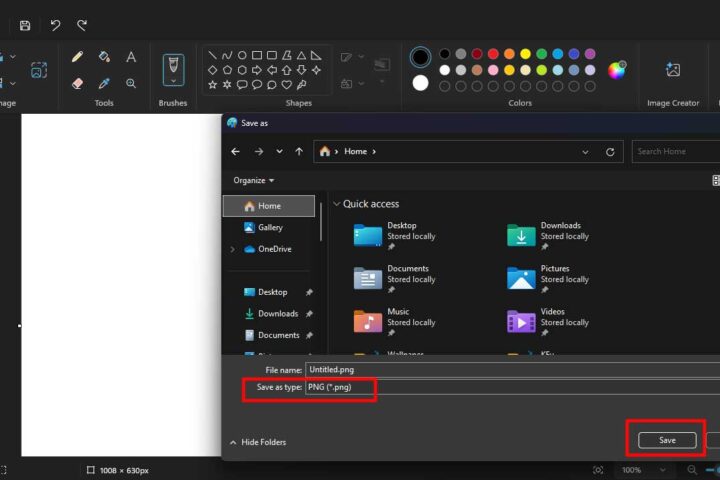Pick the Heart shape
The height and width of the screenshot is (480, 720).
tap(287, 85)
